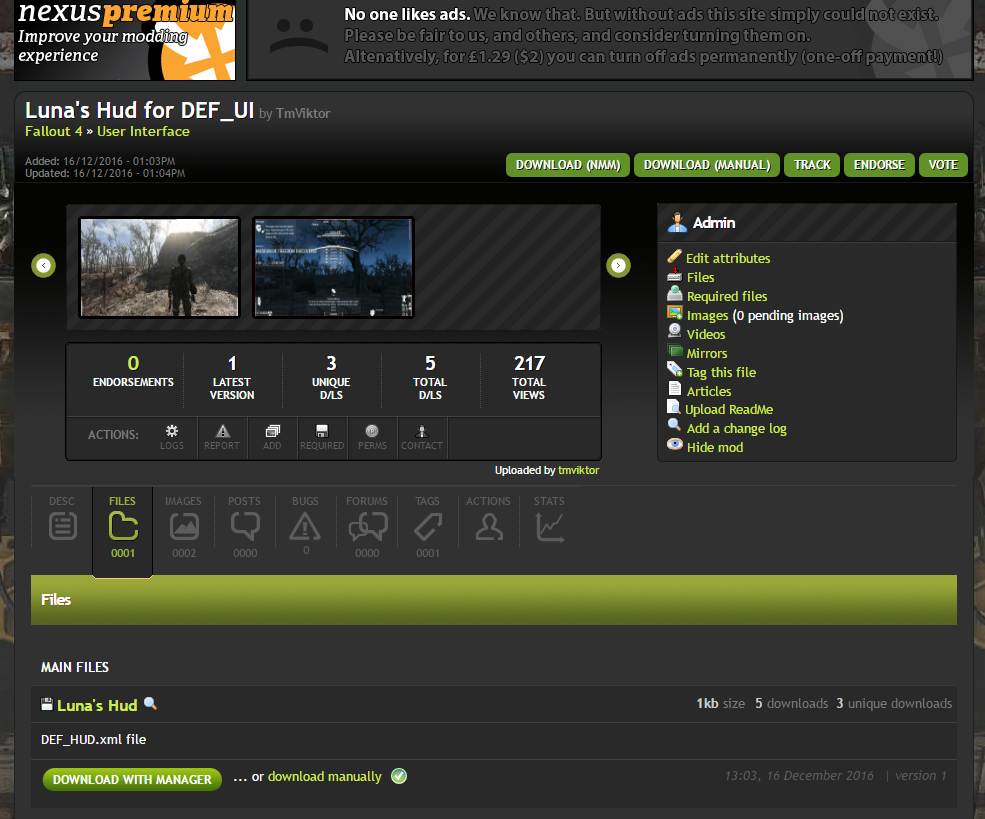The width and height of the screenshot is (985, 819).
Task: Click the previous image arrow in gallery
Action: pos(43,266)
